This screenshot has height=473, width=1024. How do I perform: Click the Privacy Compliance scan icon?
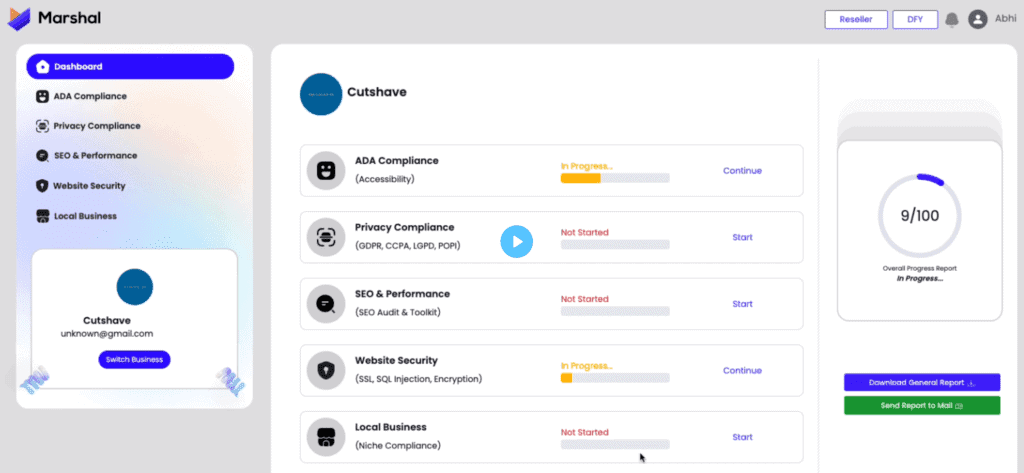point(325,237)
